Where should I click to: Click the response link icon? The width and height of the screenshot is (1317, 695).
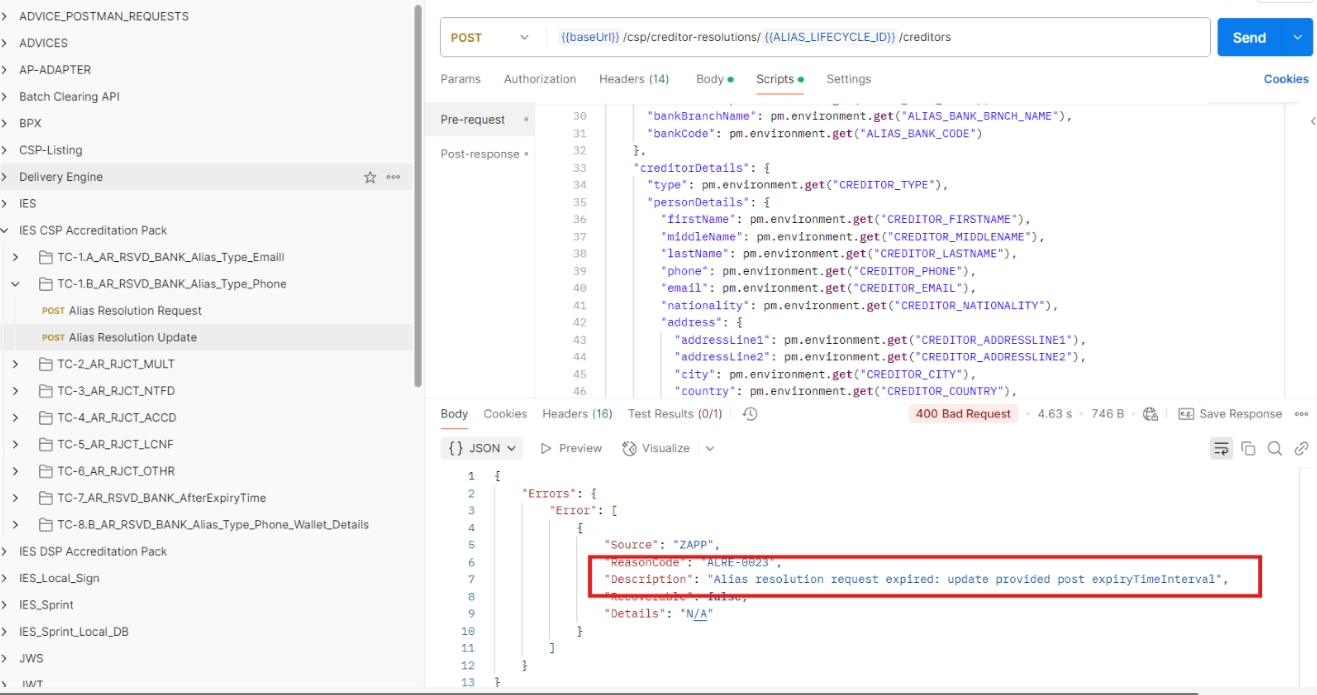coord(1301,448)
